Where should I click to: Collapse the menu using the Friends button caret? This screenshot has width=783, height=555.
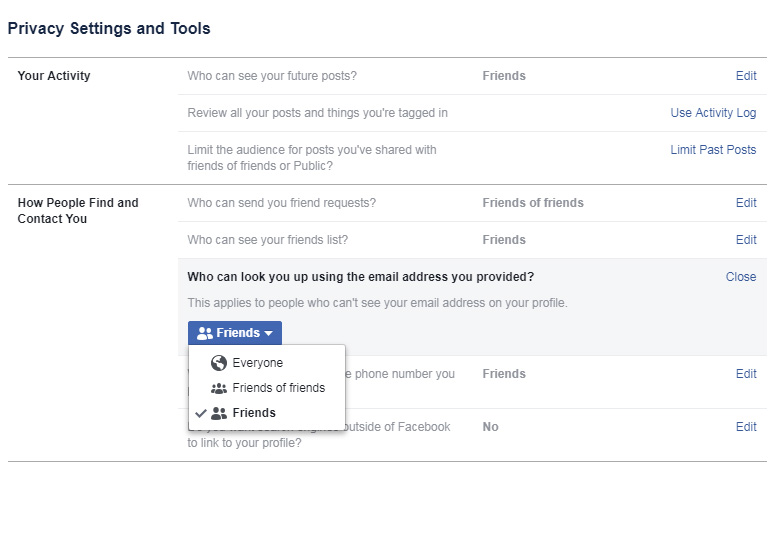pos(269,334)
